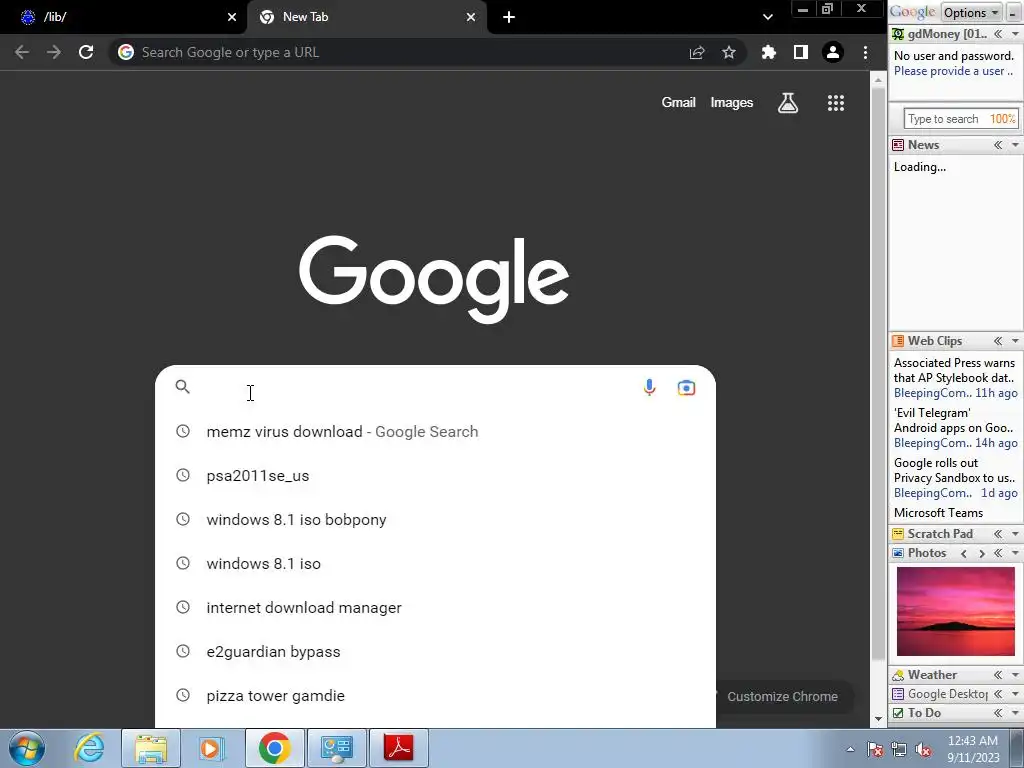1024x768 pixels.
Task: Select 'windows 8.1 iso bobpony' suggestion
Action: coord(436,520)
